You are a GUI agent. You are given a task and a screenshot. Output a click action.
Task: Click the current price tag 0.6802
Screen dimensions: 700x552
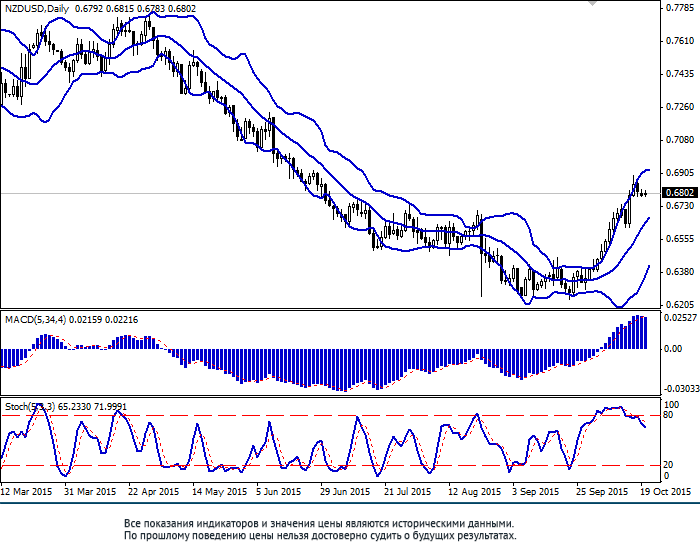click(x=679, y=193)
